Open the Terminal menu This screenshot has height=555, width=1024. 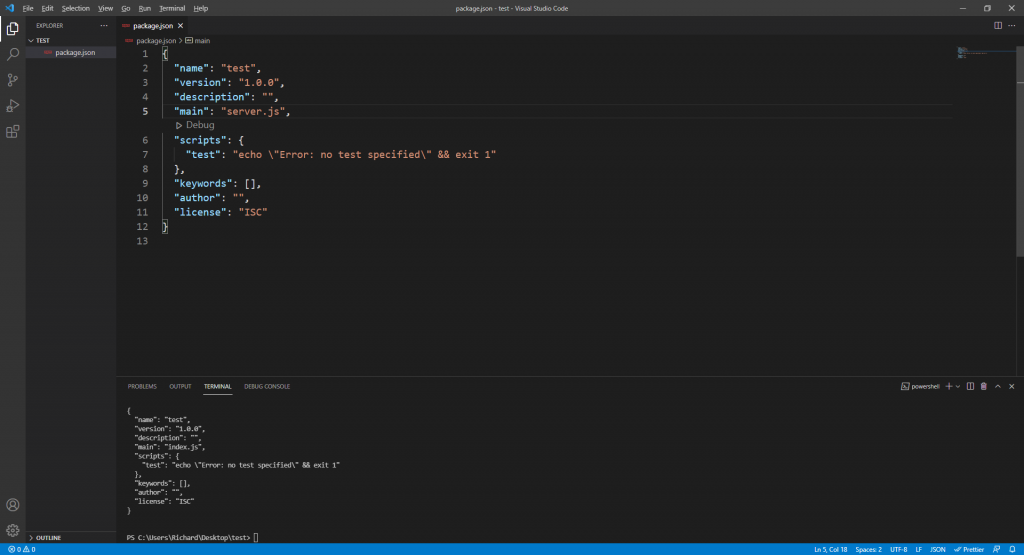pyautogui.click(x=172, y=8)
